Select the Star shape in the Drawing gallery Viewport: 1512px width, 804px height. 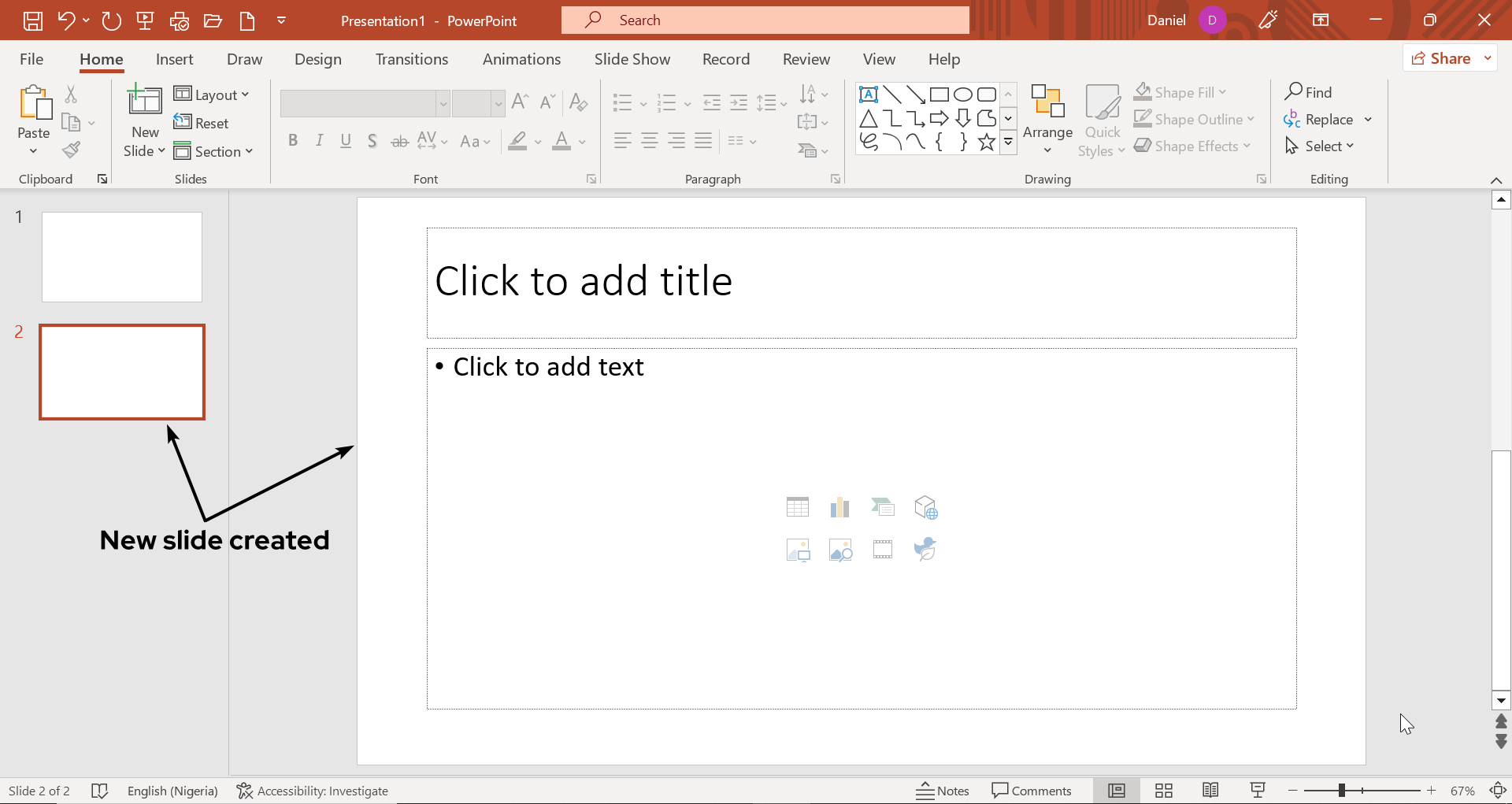(987, 142)
